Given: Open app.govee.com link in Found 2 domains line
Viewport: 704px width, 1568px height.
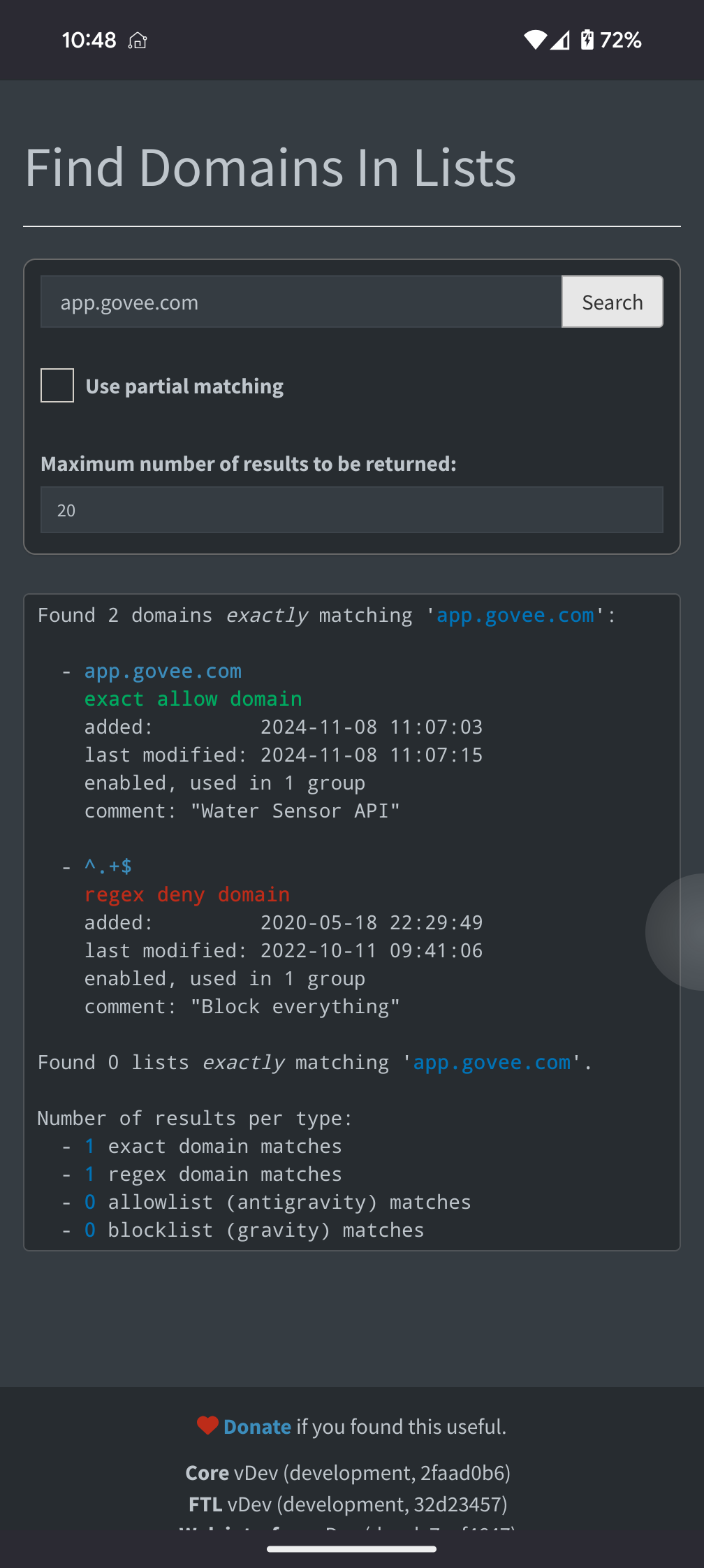Looking at the screenshot, I should point(515,616).
